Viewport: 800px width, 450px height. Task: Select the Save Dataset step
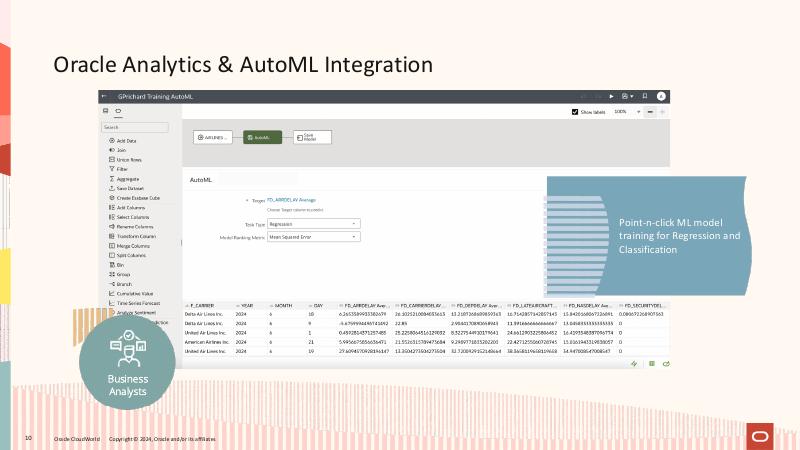(126, 188)
